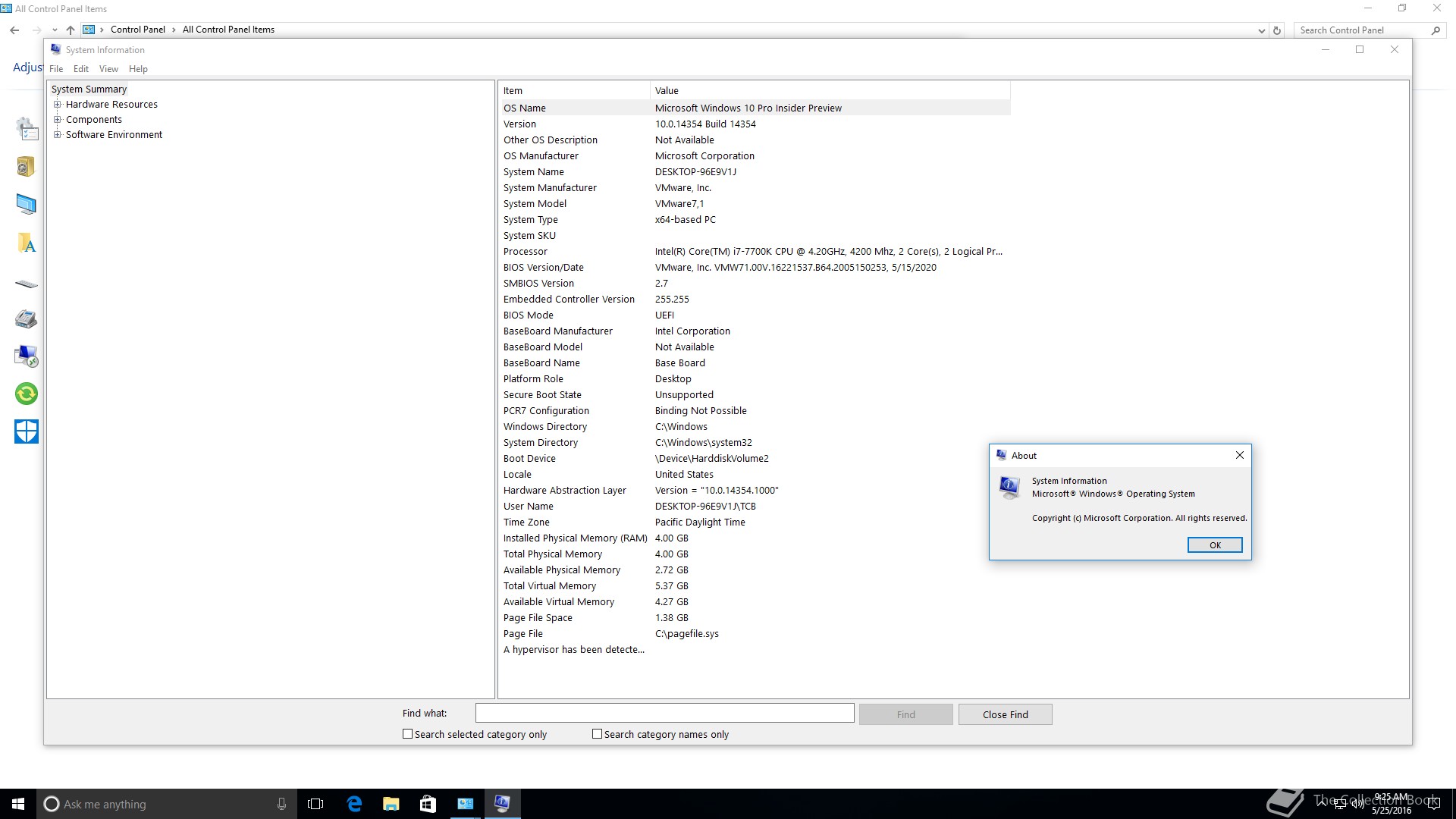Check Search category names only
The height and width of the screenshot is (819, 1456).
tap(597, 734)
